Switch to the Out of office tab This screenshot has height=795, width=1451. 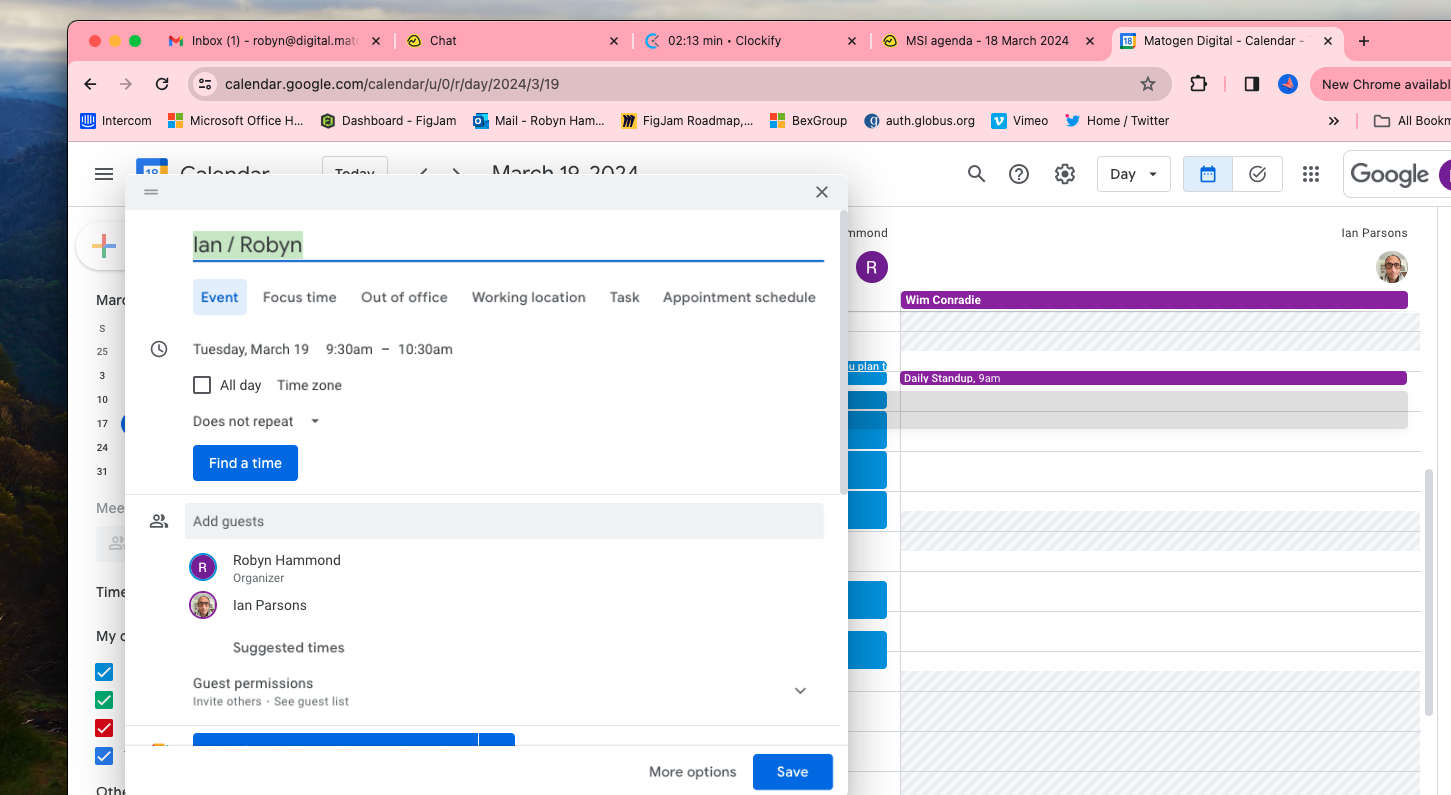tap(404, 297)
